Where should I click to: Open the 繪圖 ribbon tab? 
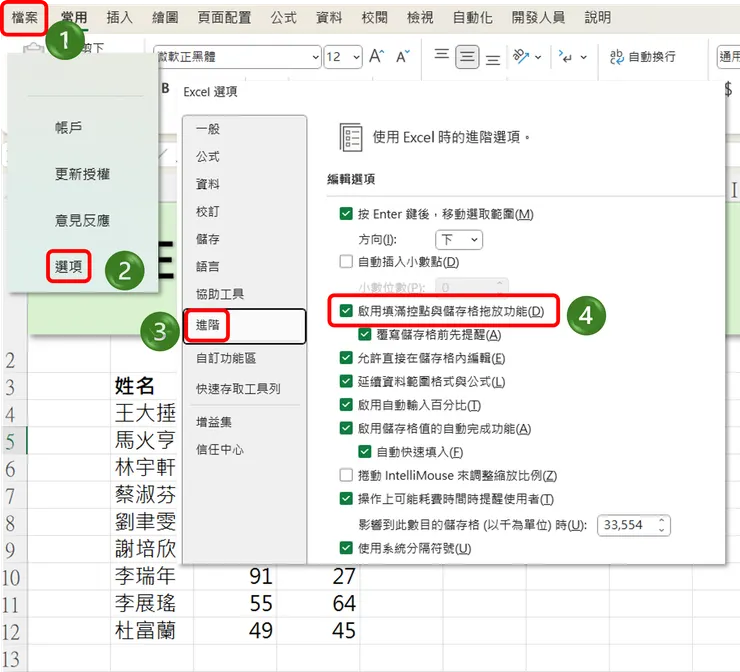[x=165, y=18]
